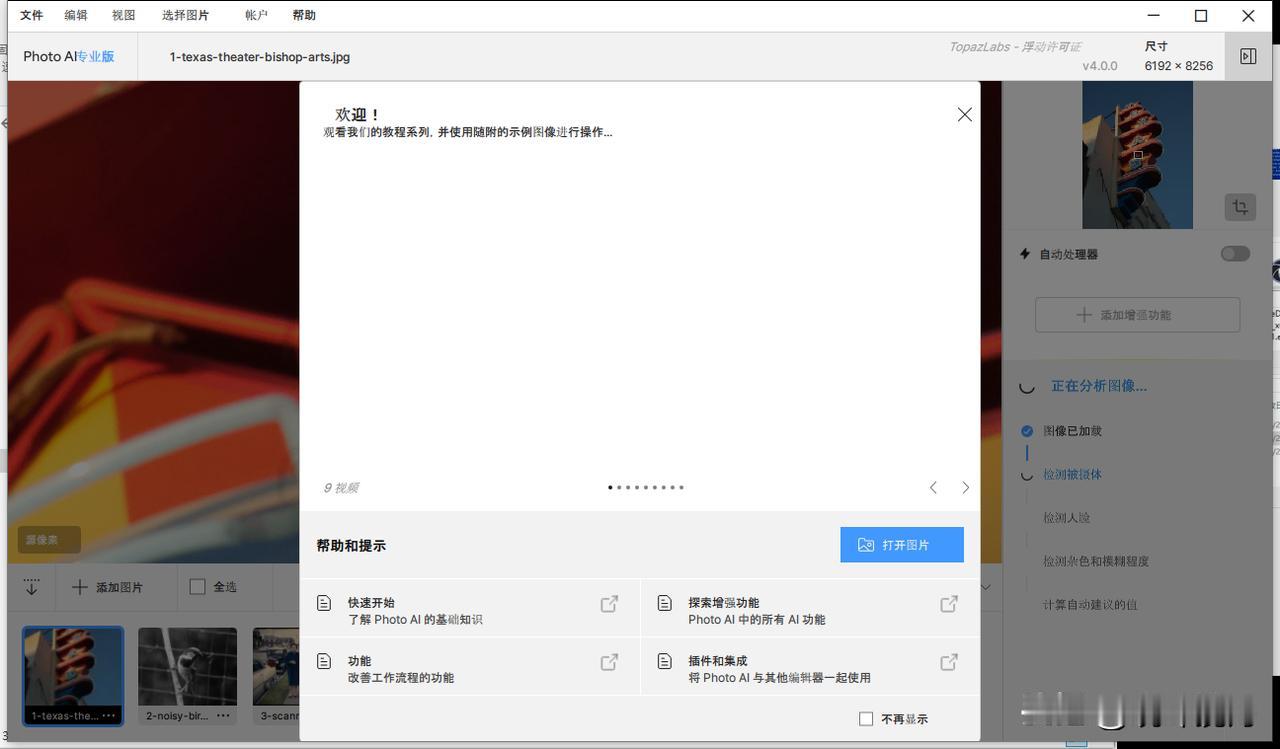Open the 选择图片 menu
The width and height of the screenshot is (1280, 749).
point(186,15)
